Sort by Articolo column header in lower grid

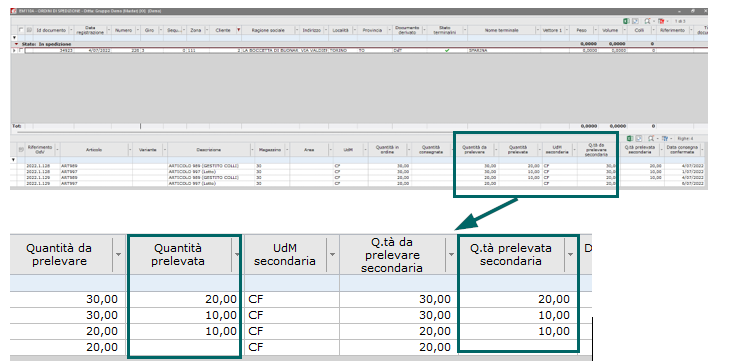94,150
